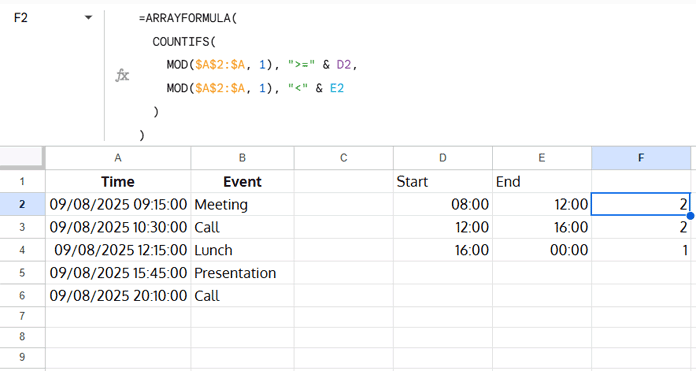Click the 'Start' cell
This screenshot has width=696, height=371.
click(443, 182)
